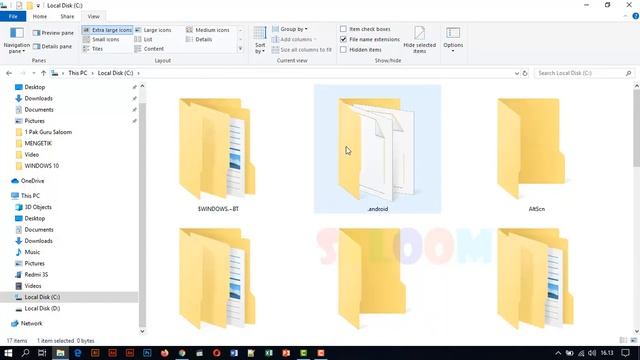This screenshot has height=360, width=640.
Task: Select Large icons layout
Action: coord(153,30)
